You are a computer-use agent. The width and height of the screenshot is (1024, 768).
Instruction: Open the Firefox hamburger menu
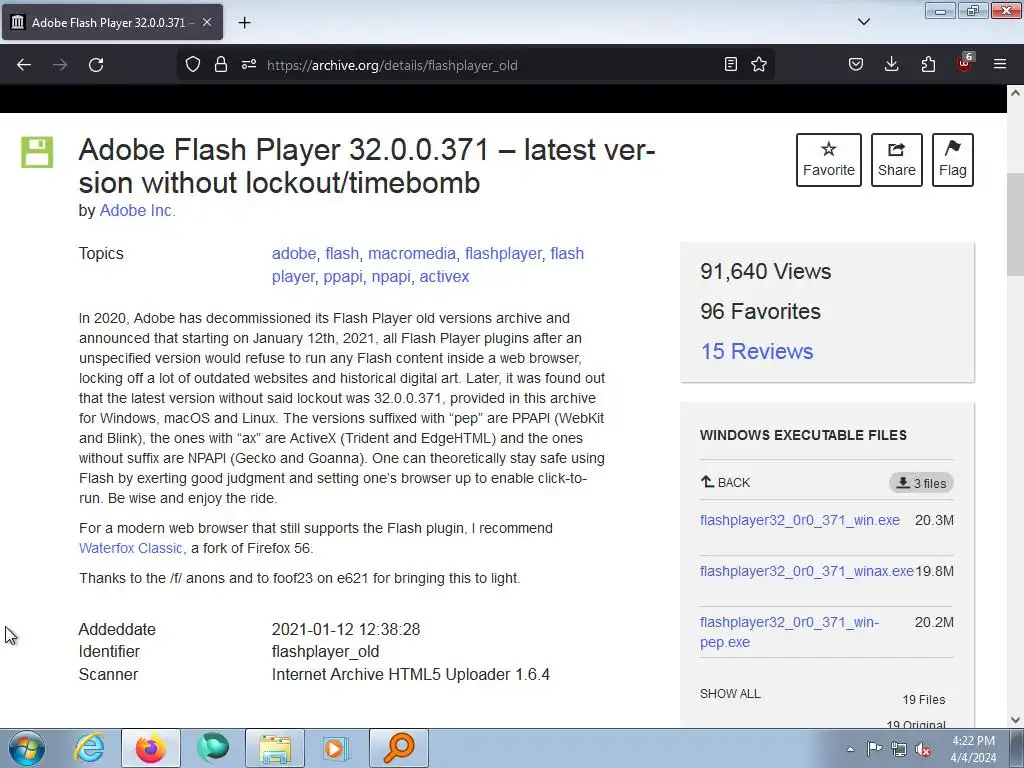point(1000,64)
